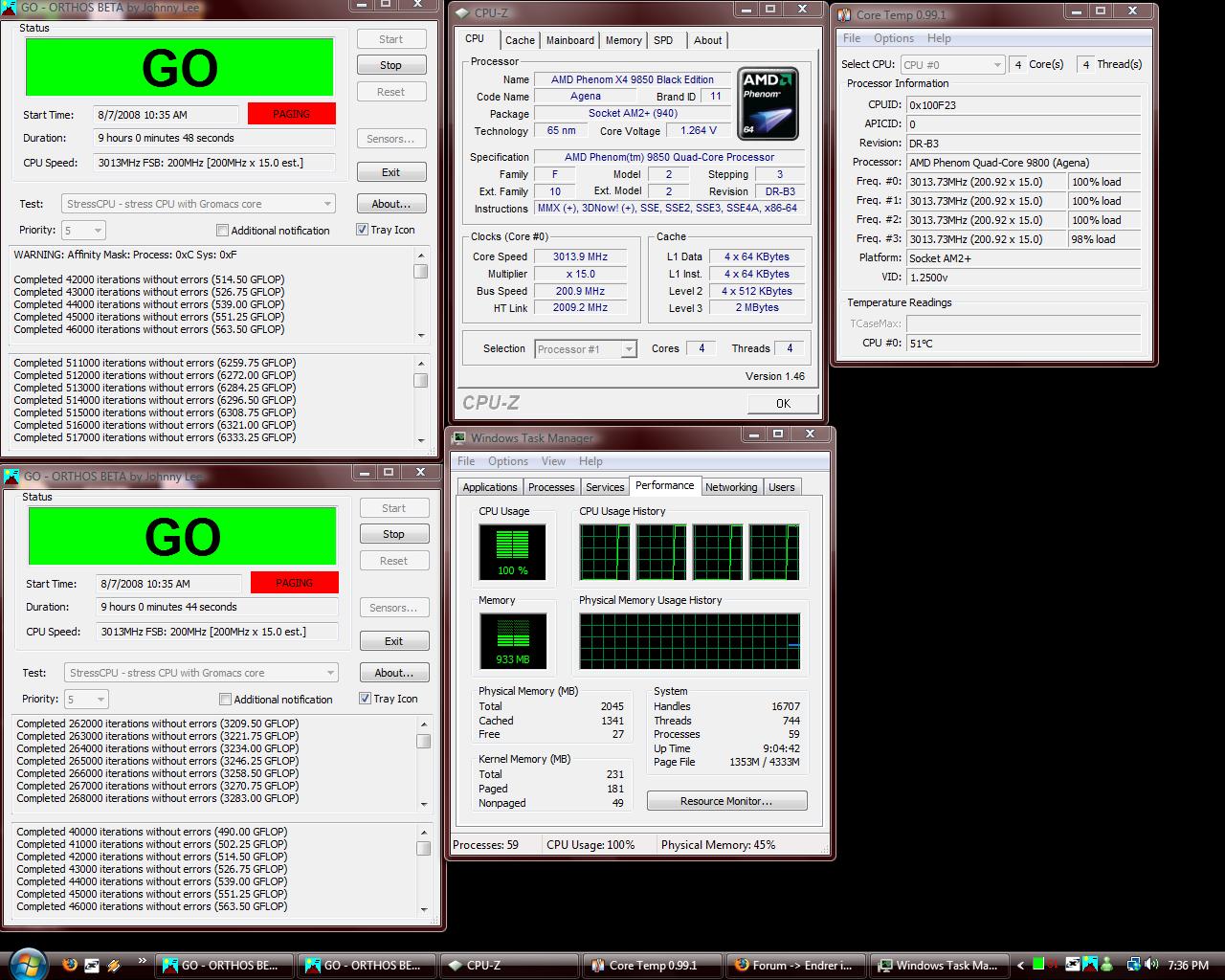Click the lower log scroll-up arrow in top ORTHOS
Screen dimensions: 1225x980
pyautogui.click(x=421, y=364)
